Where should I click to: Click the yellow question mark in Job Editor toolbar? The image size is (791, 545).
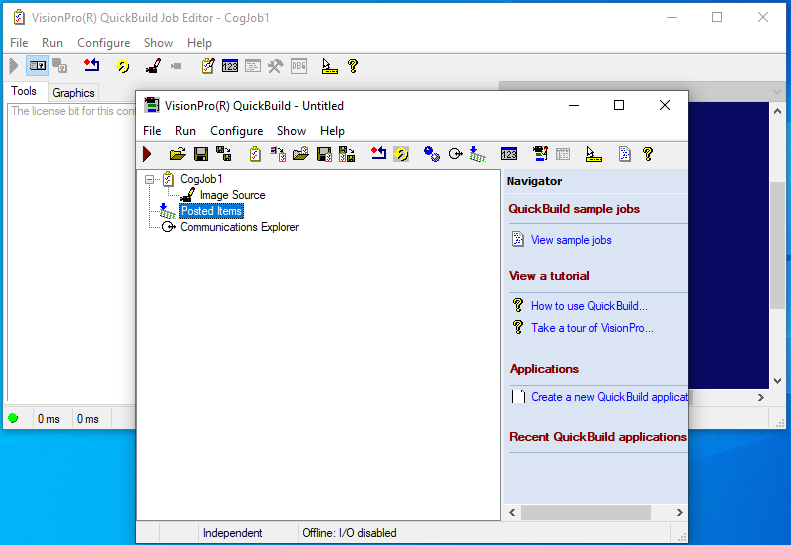click(x=353, y=66)
